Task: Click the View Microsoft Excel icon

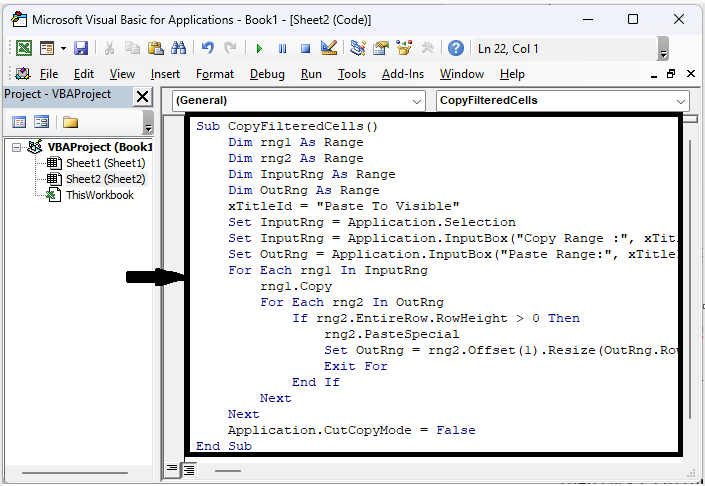Action: tap(22, 48)
